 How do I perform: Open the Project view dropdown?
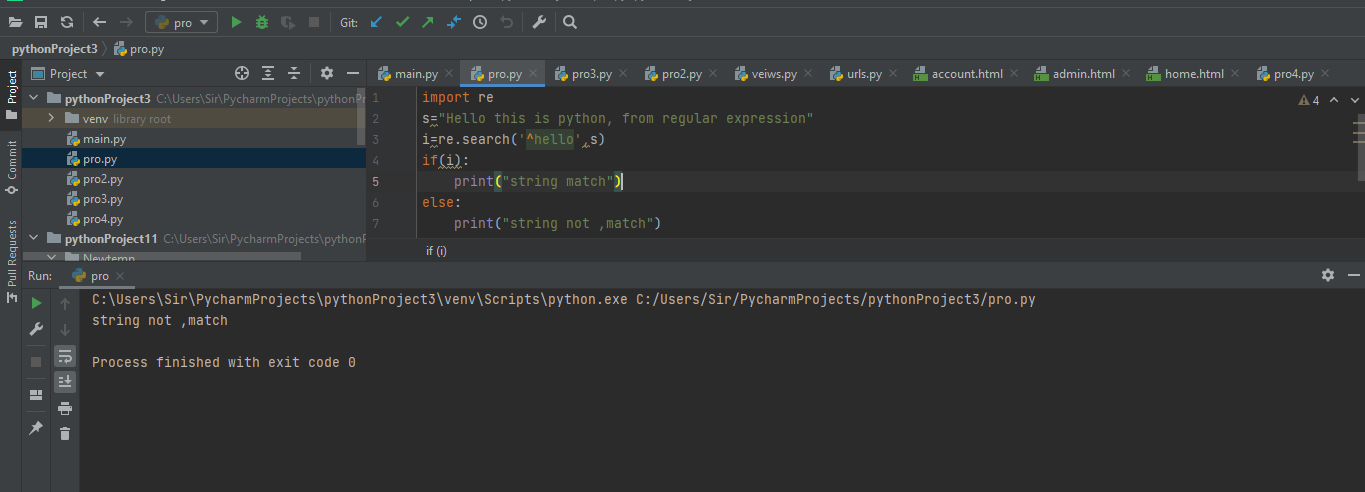click(x=69, y=74)
